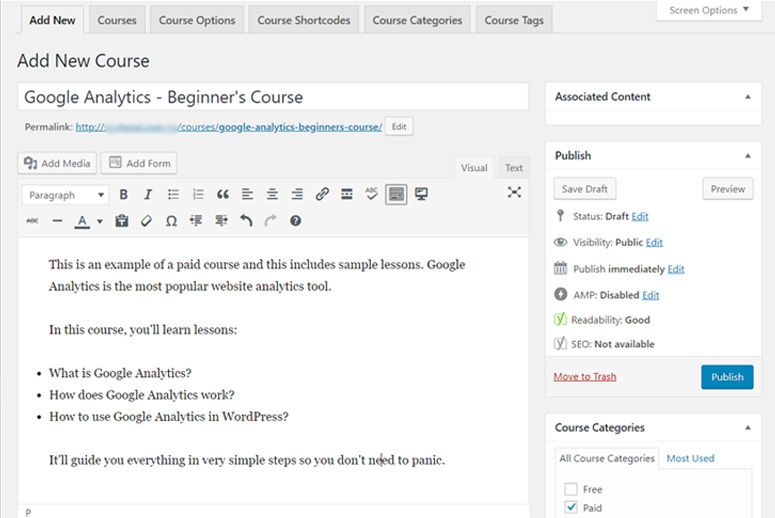Align text right
The height and width of the screenshot is (518, 775).
point(297,194)
